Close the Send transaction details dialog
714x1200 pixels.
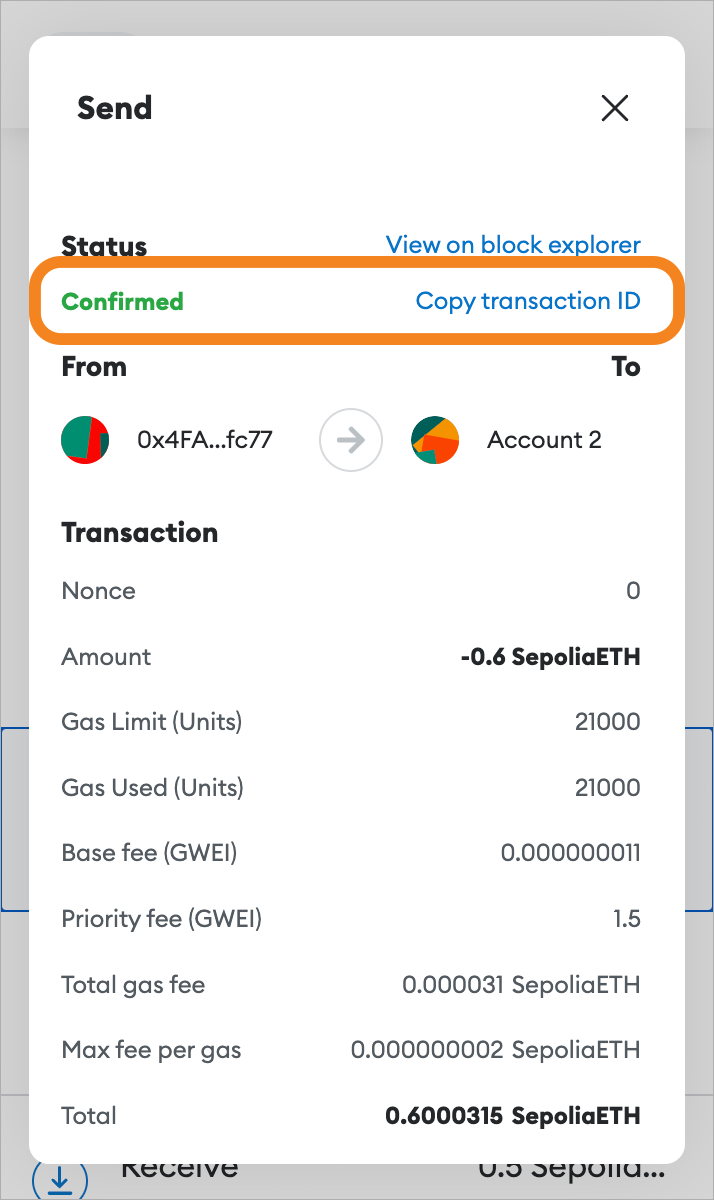[x=614, y=108]
